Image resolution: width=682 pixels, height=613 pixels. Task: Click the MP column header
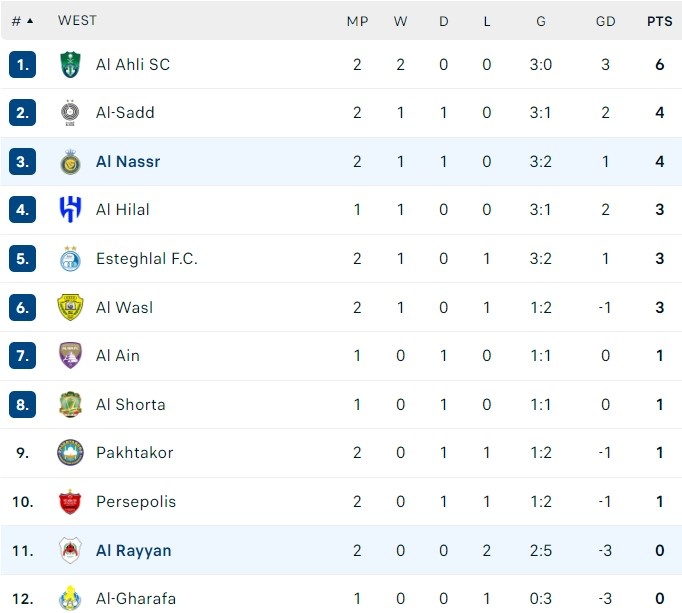point(357,21)
